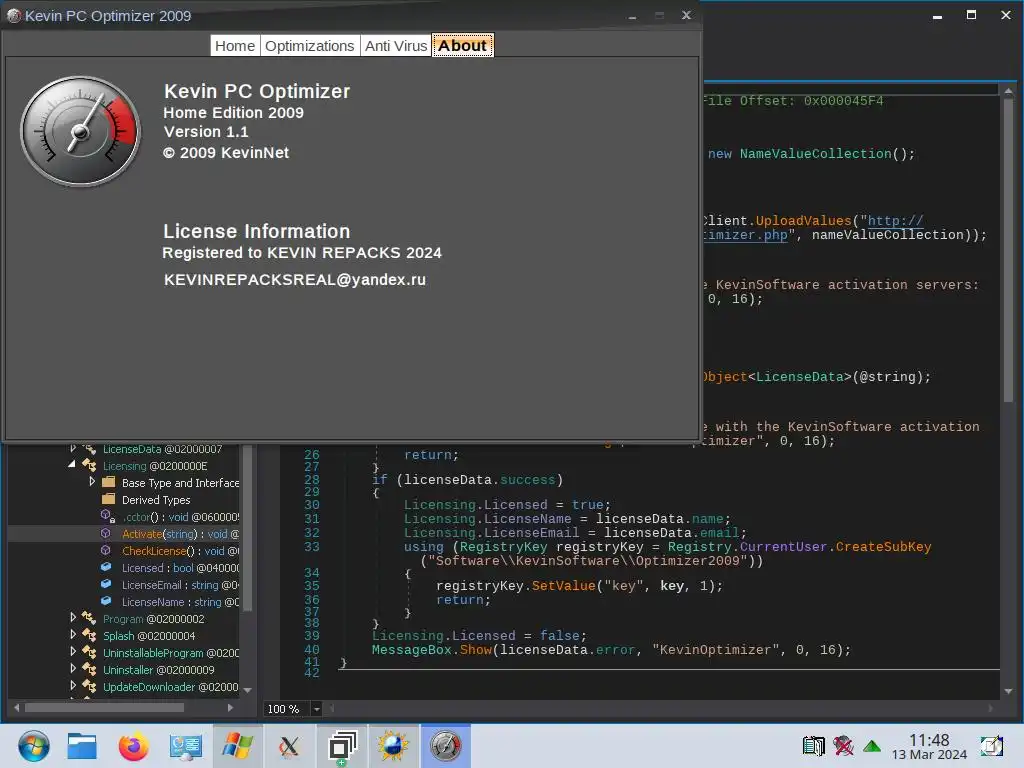Switch to the Optimizations tab
1024x768 pixels.
pos(310,46)
